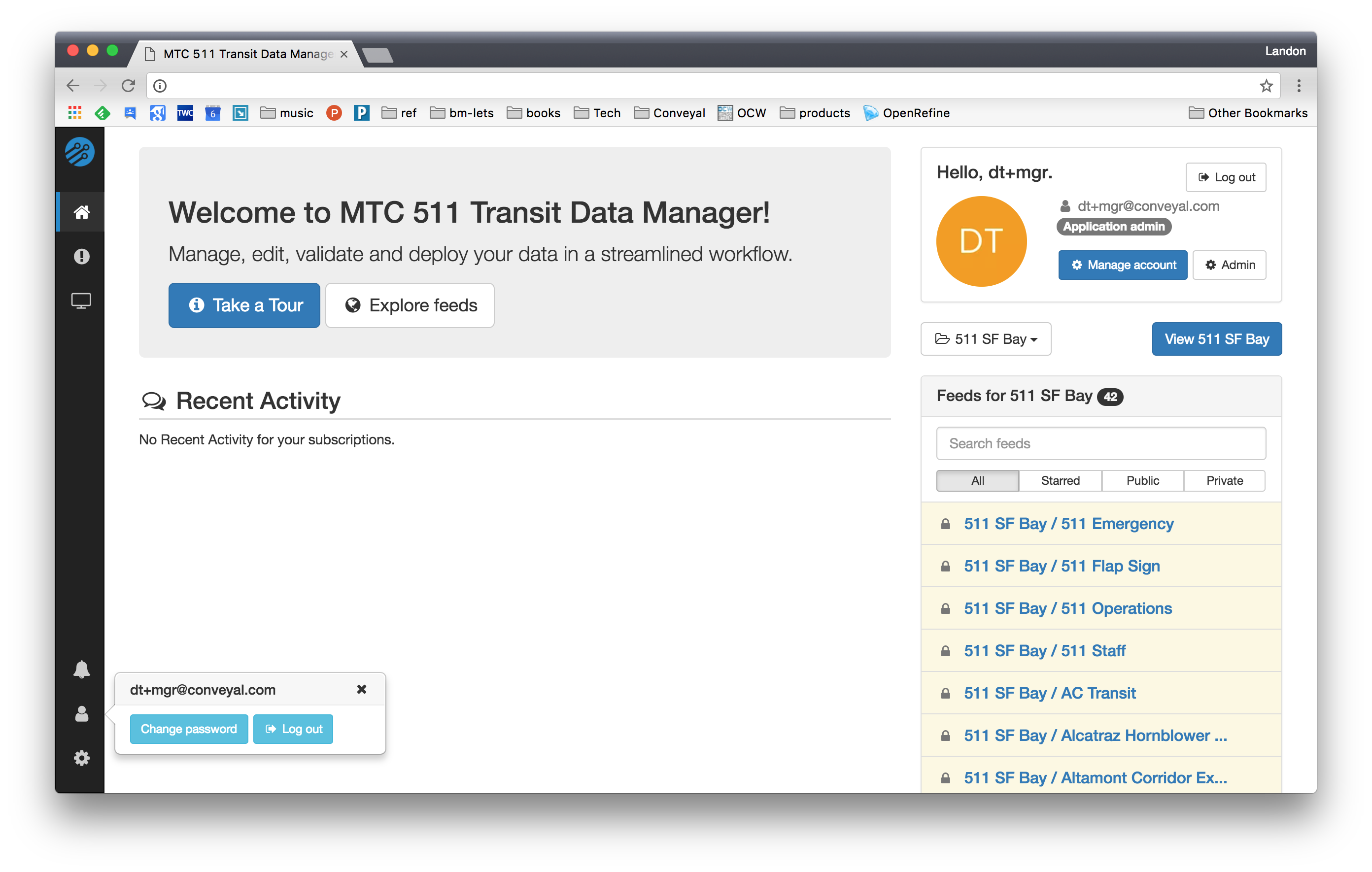1372x872 pixels.
Task: Expand the 511 SF Bay project dropdown
Action: 986,339
